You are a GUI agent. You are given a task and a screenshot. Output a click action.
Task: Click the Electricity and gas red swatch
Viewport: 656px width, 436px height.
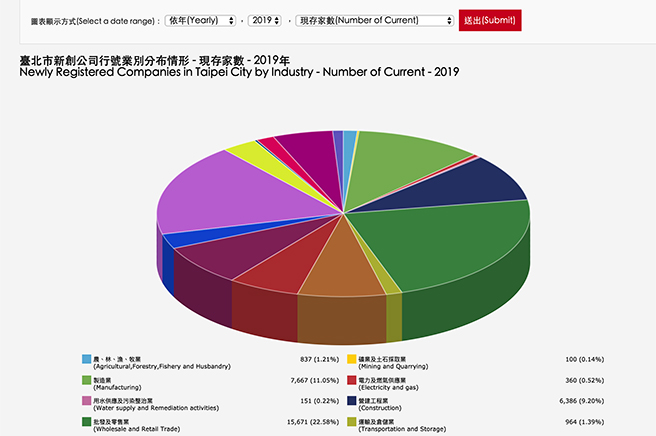click(351, 381)
